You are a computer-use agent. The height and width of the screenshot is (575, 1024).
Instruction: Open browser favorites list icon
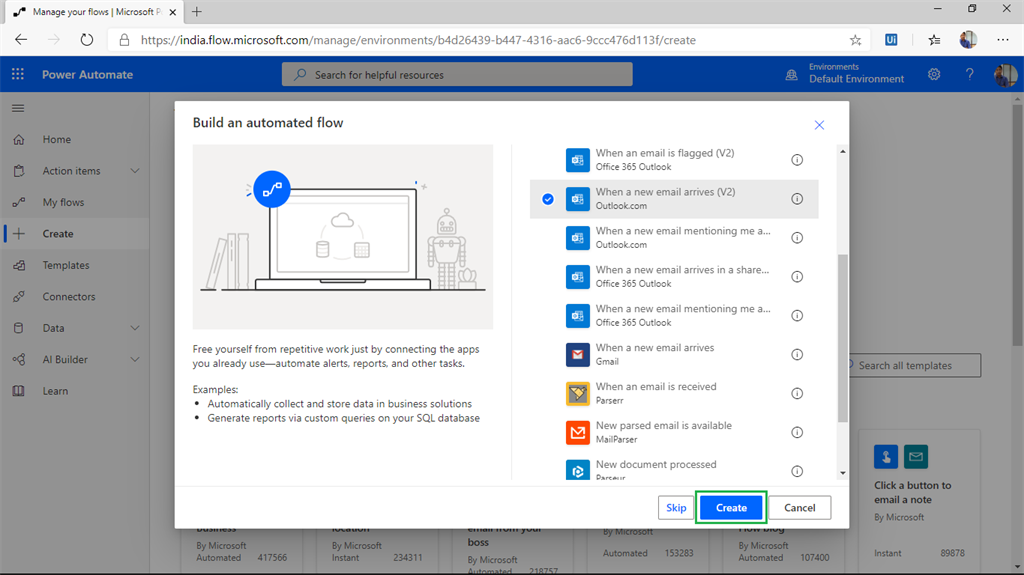coord(934,40)
